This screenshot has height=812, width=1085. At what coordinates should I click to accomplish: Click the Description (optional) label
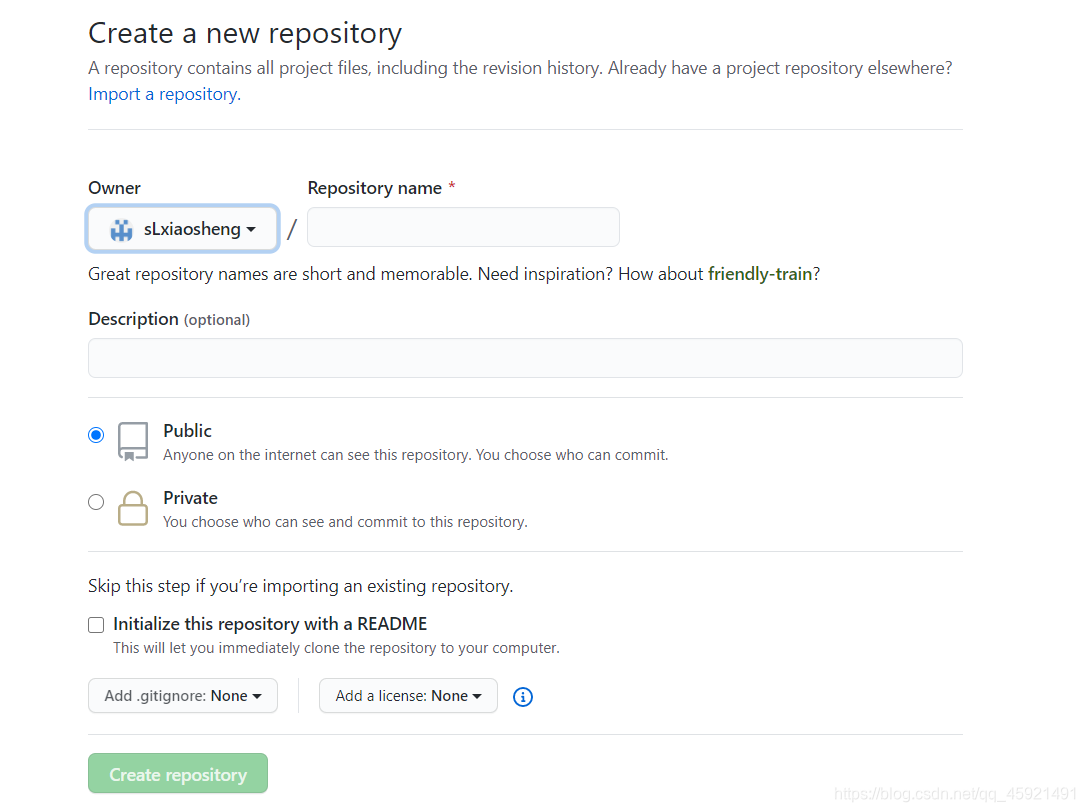coord(169,319)
